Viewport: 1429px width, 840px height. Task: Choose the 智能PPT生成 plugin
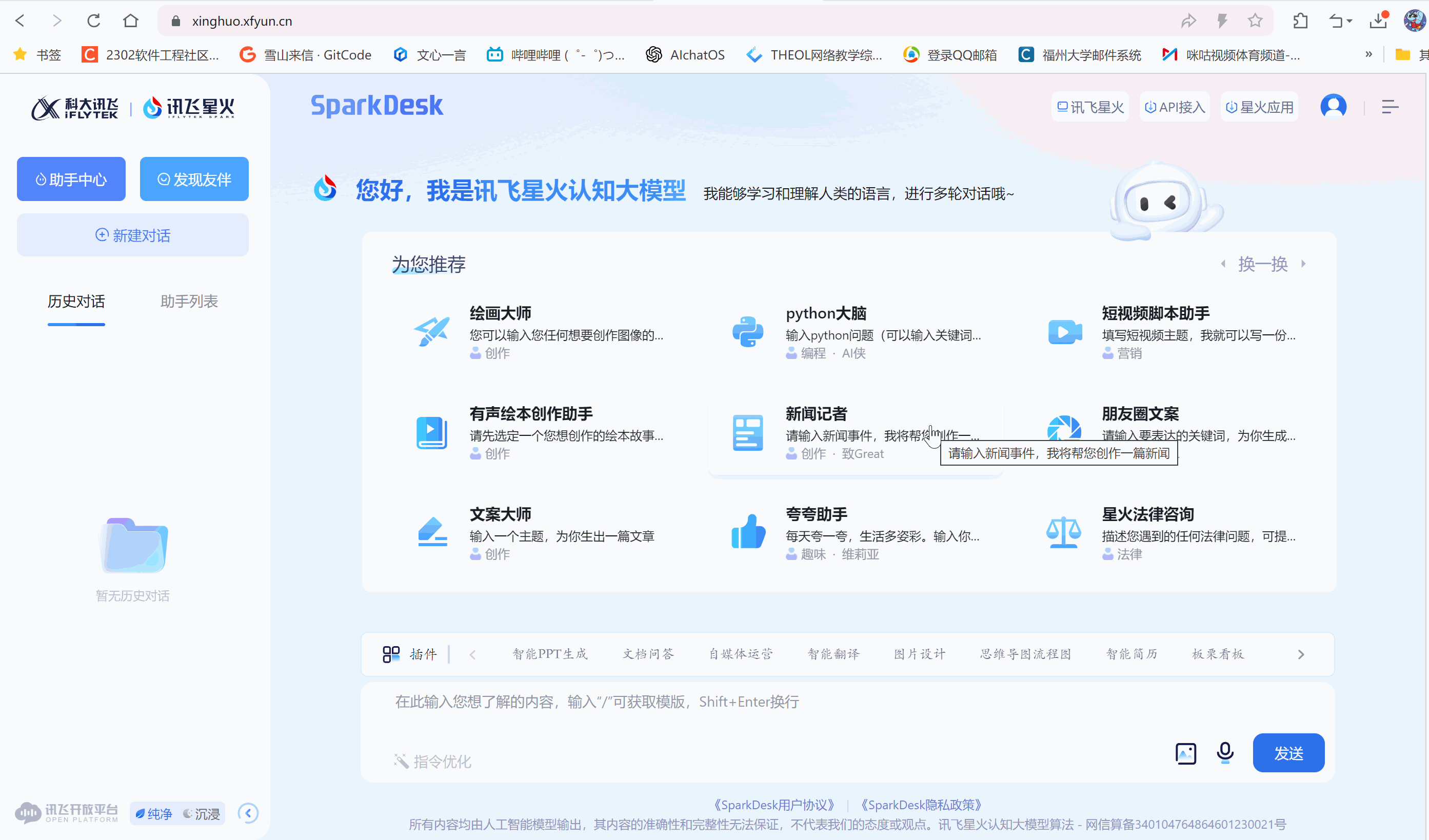click(x=550, y=654)
